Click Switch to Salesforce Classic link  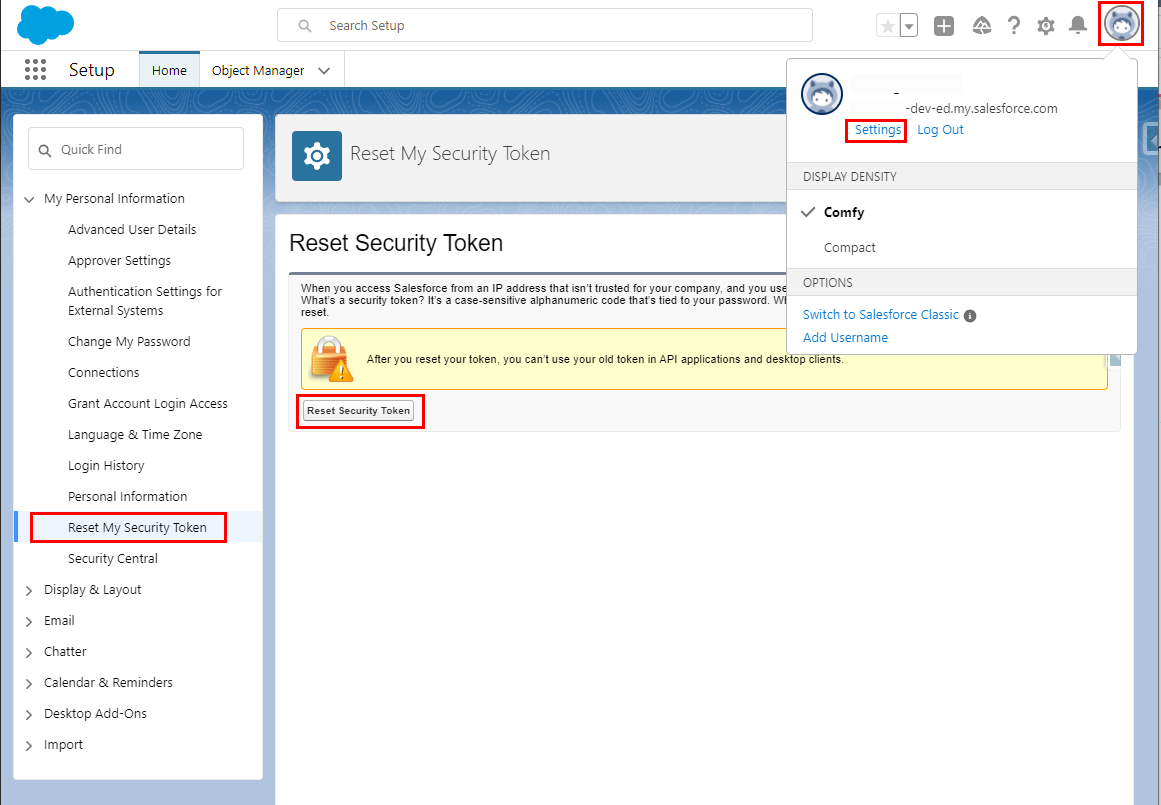tap(880, 315)
